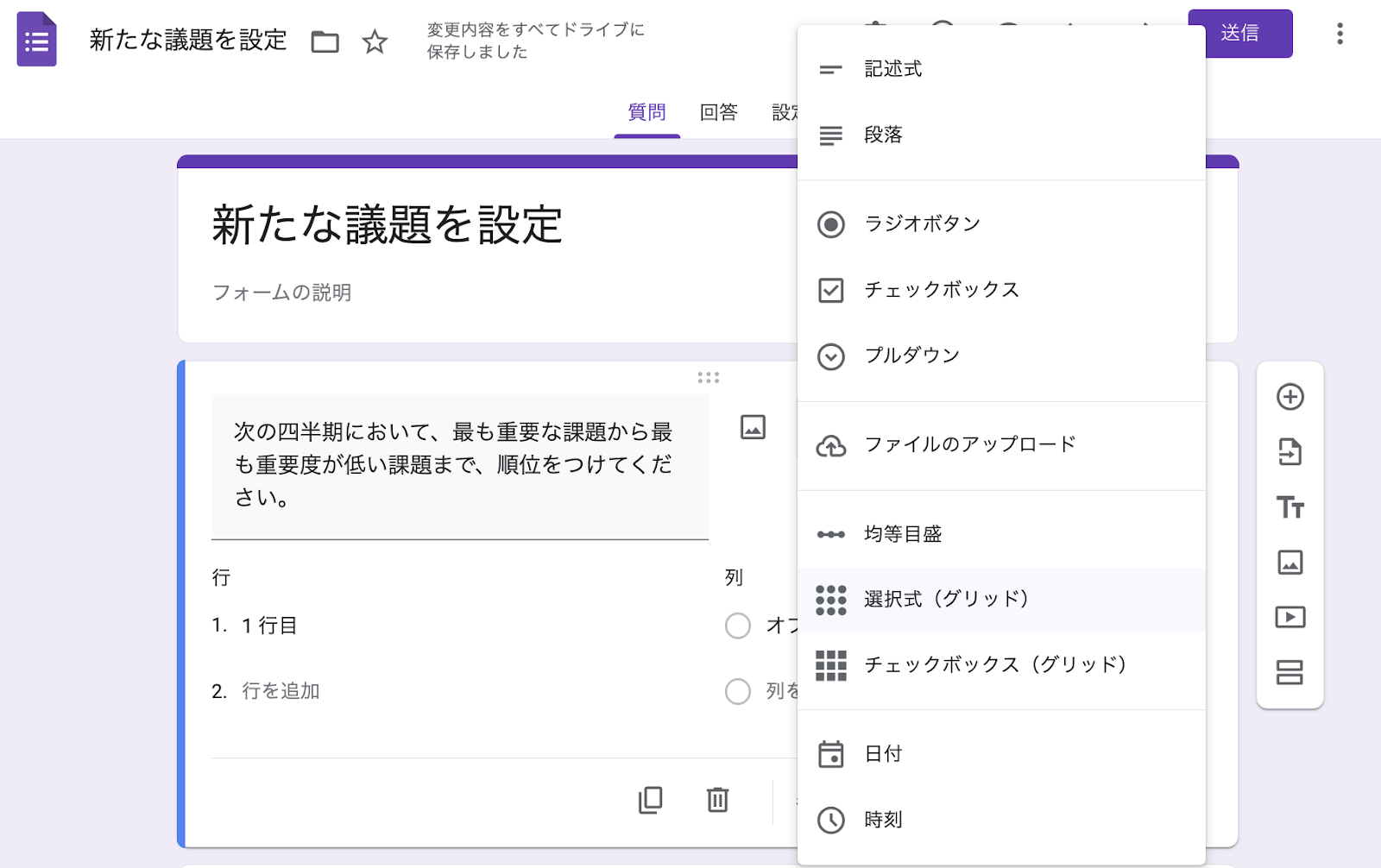The width and height of the screenshot is (1381, 868).
Task: Add image to question title
Action: [753, 427]
